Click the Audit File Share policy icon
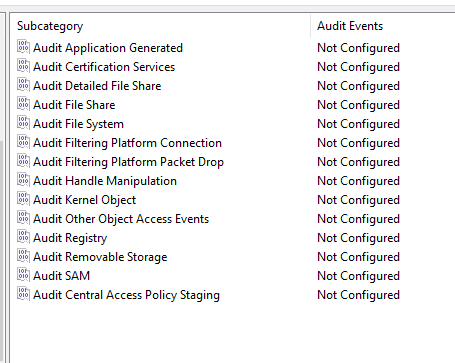This screenshot has width=455, height=363. (x=23, y=104)
